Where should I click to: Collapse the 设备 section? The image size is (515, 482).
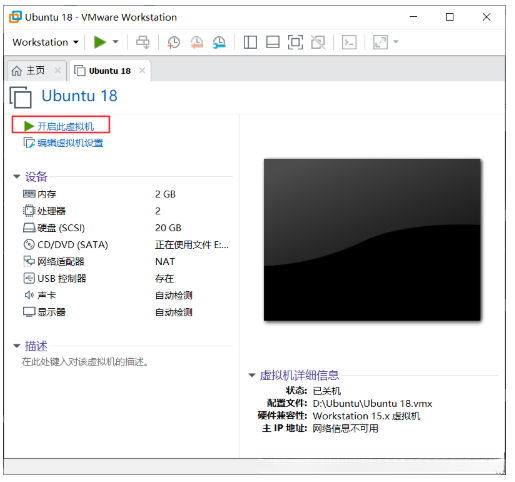(x=17, y=176)
